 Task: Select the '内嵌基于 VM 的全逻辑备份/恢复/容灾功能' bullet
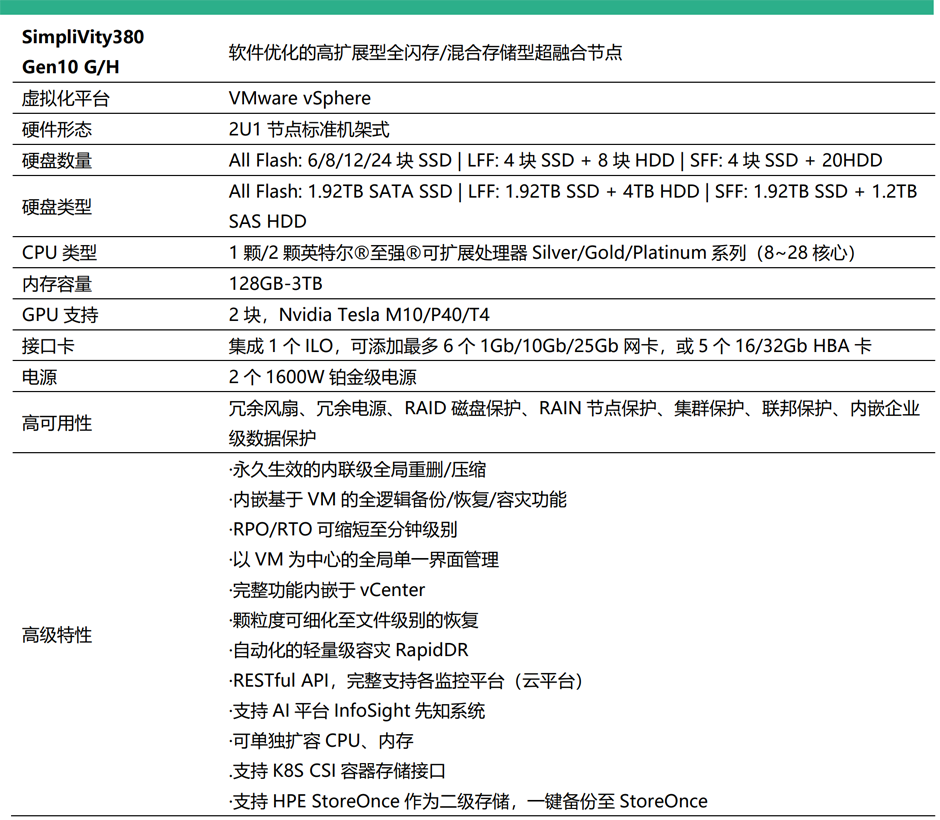point(397,500)
